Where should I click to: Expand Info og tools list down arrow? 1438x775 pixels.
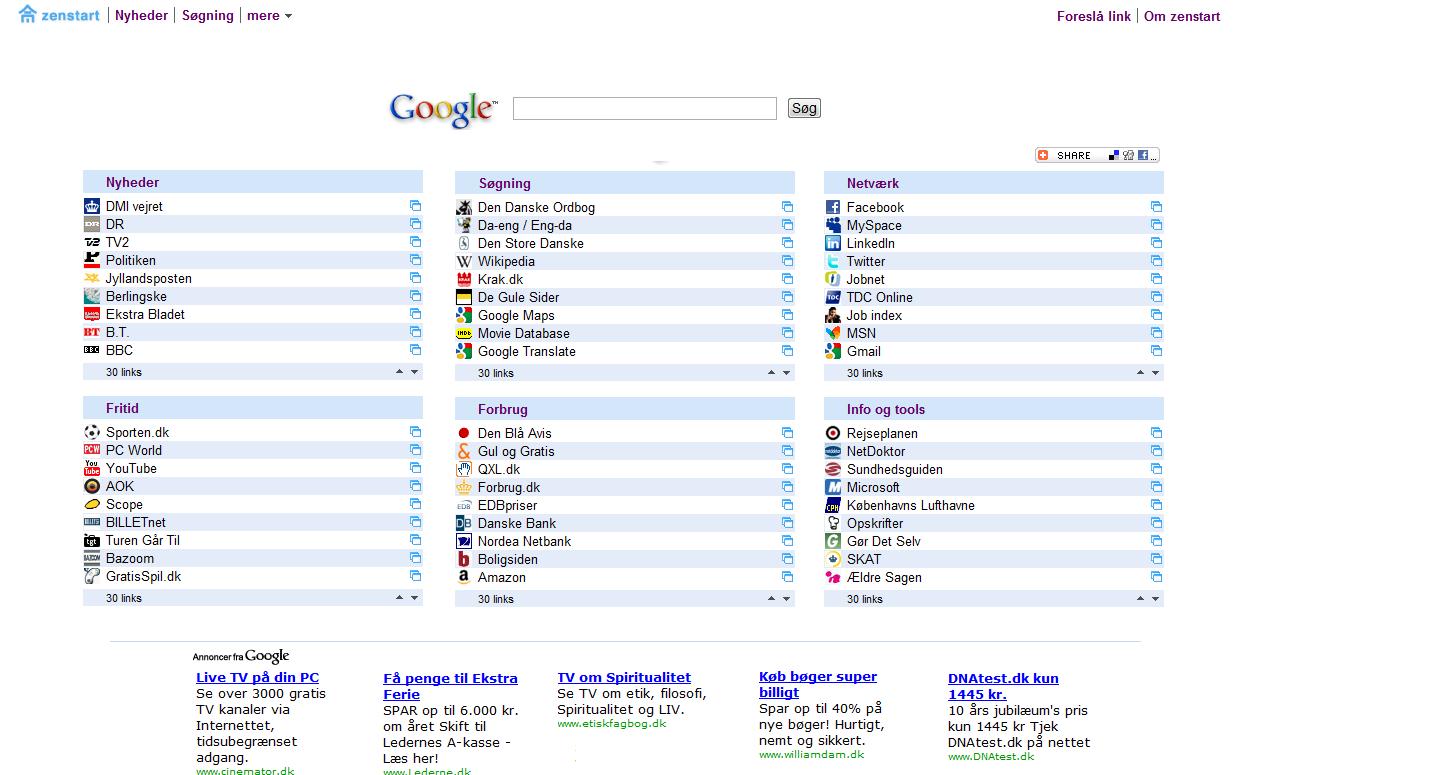pos(1156,599)
